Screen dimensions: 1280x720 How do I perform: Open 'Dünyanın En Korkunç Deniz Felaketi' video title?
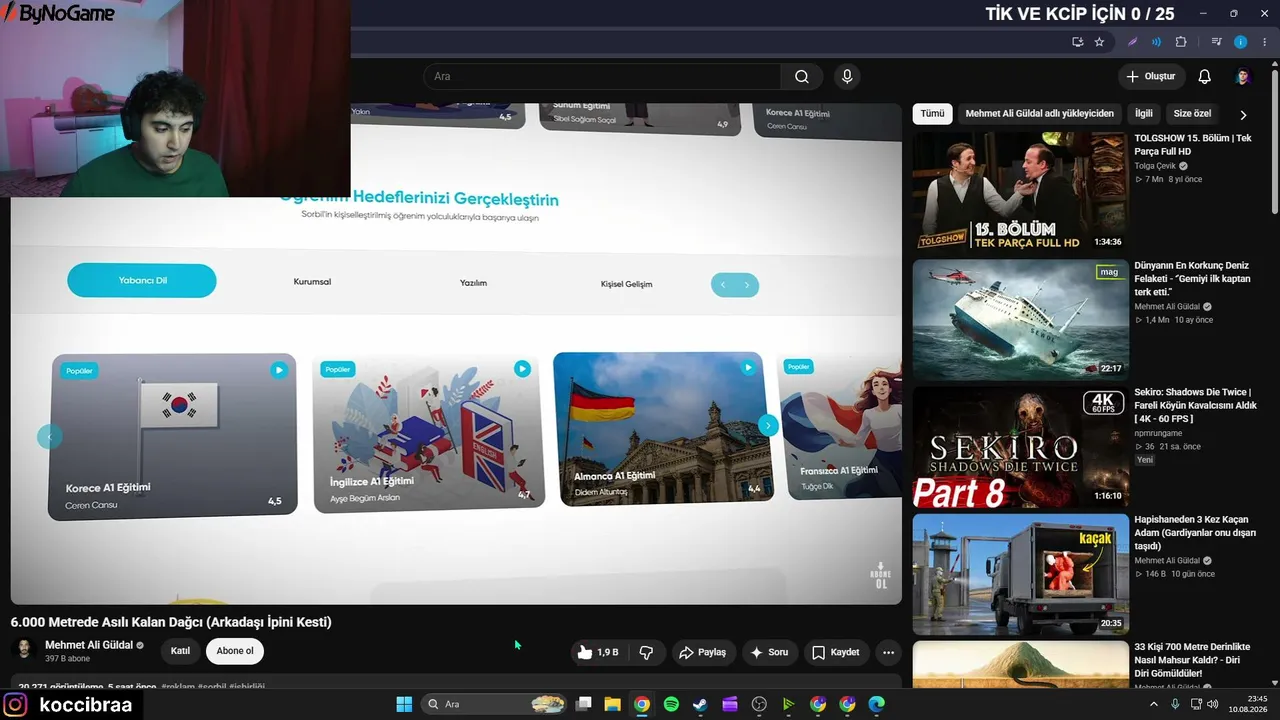(x=1192, y=279)
